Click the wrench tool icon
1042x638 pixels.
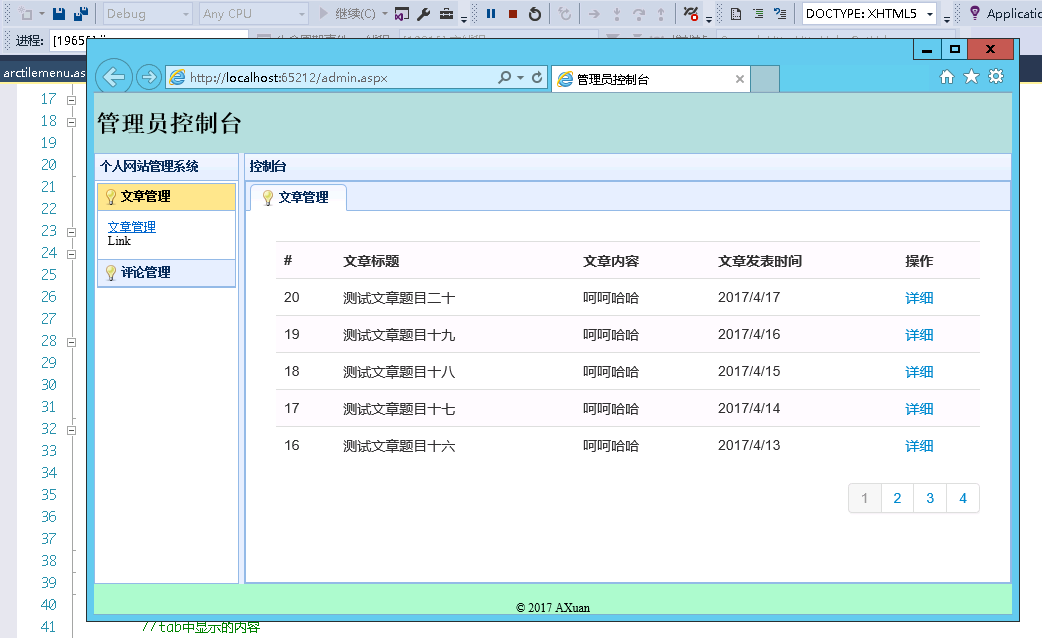[424, 13]
